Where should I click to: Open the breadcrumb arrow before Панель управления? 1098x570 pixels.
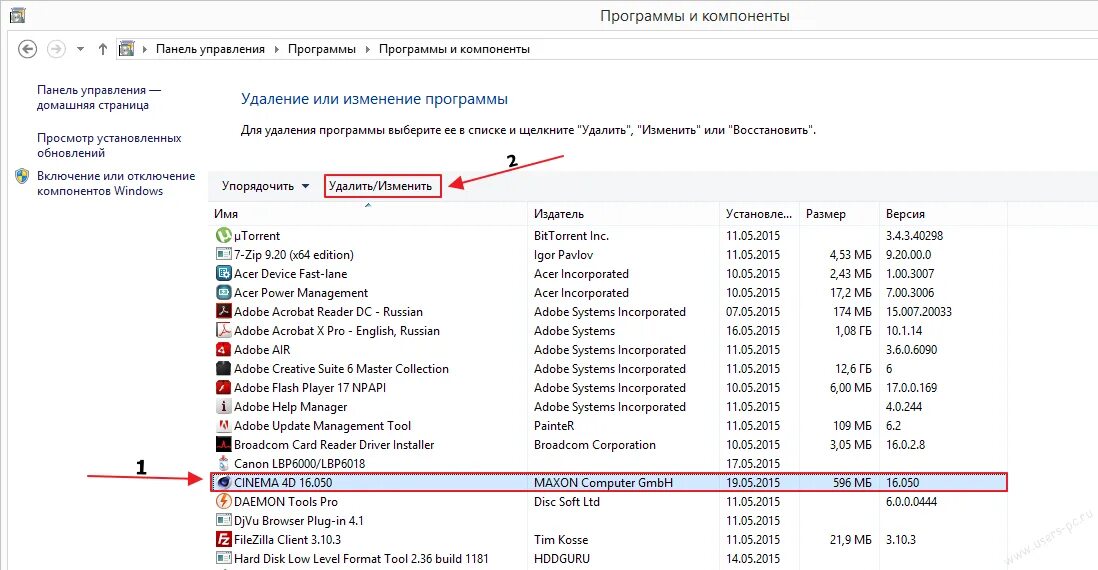point(145,49)
